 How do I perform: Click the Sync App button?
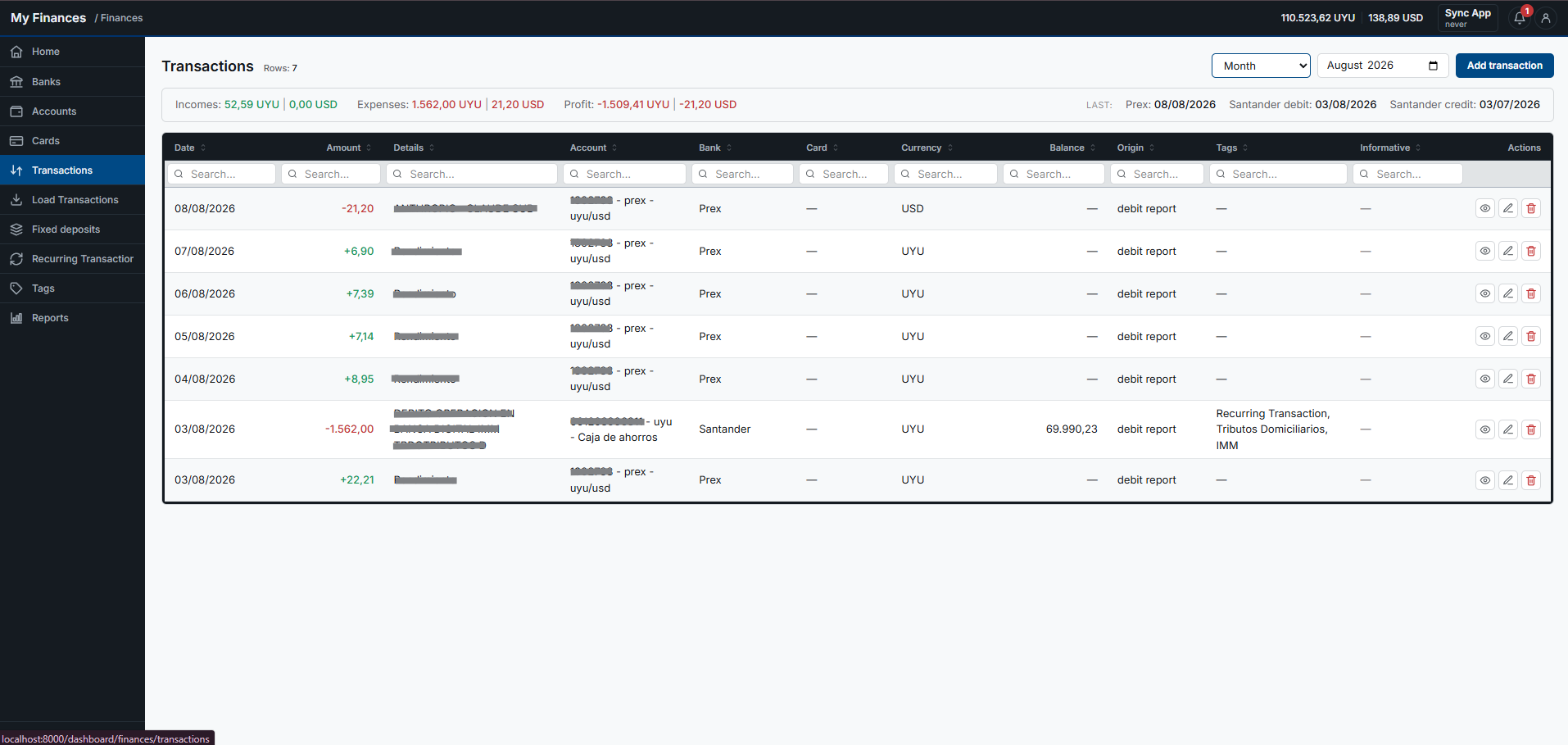click(x=1467, y=18)
